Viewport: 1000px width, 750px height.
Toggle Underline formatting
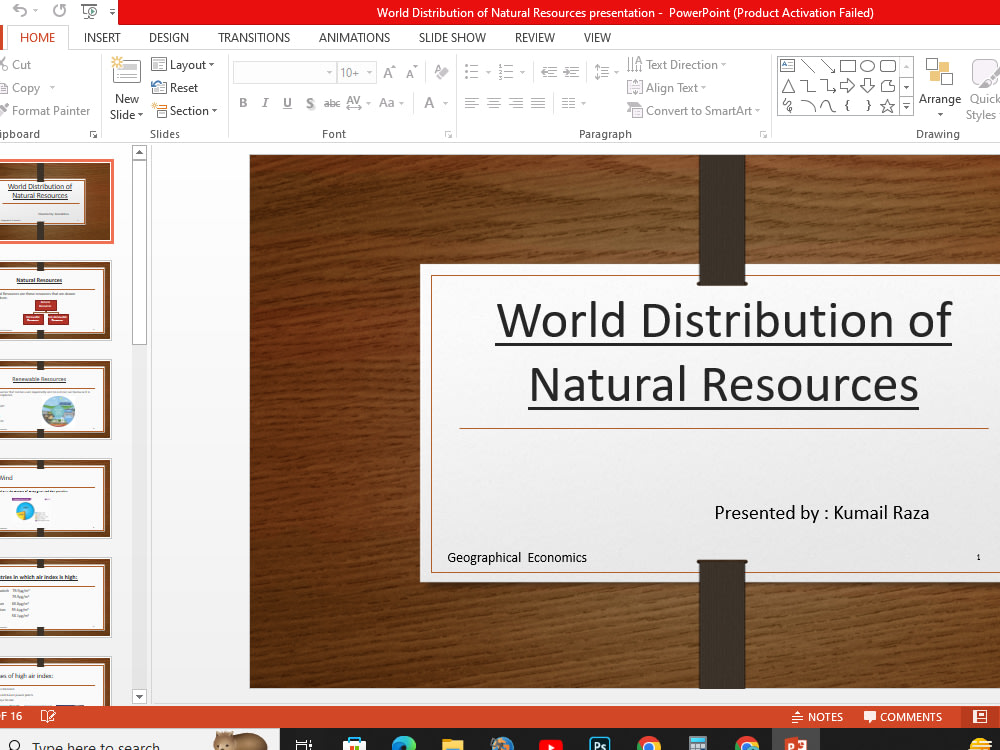pos(288,103)
